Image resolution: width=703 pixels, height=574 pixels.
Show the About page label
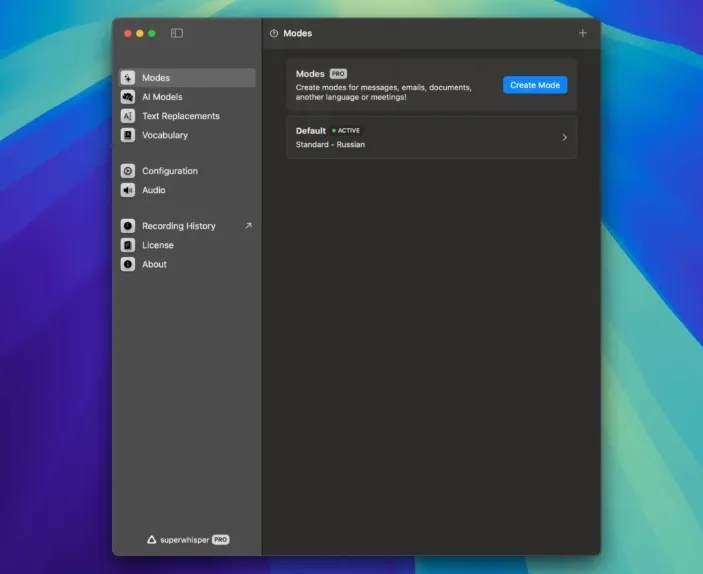tap(154, 265)
